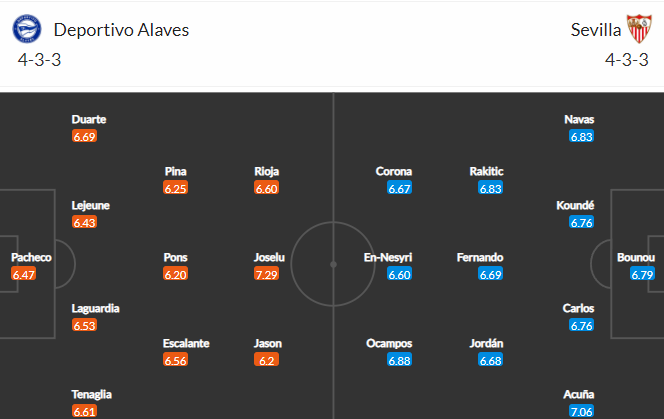Click player name Laguardia
The height and width of the screenshot is (419, 664).
point(95,308)
